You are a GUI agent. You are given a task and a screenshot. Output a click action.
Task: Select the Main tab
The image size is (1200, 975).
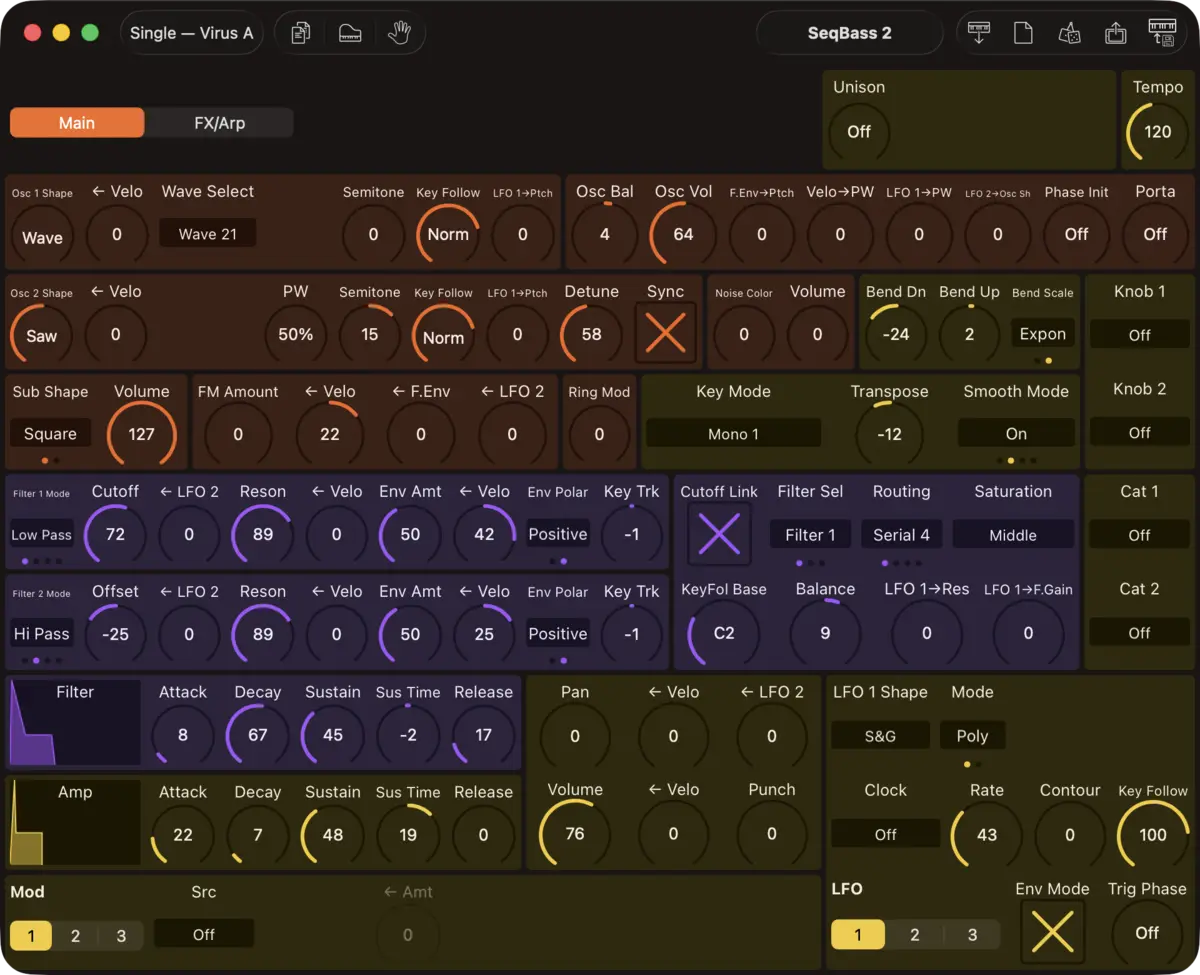pyautogui.click(x=77, y=123)
